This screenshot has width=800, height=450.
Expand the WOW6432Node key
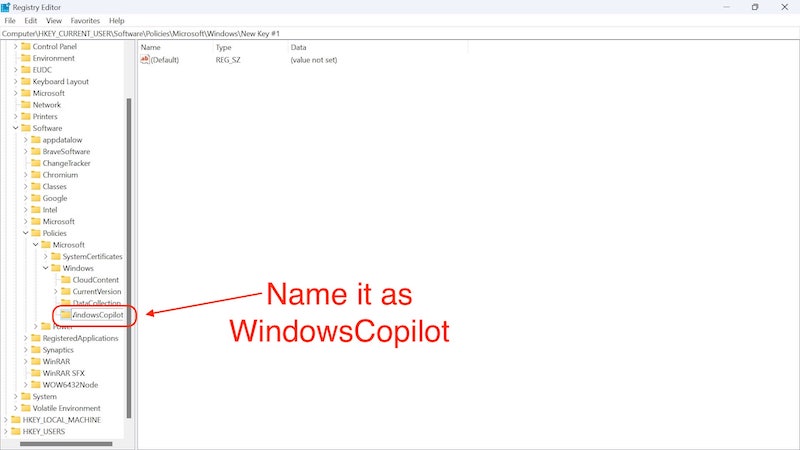point(26,385)
